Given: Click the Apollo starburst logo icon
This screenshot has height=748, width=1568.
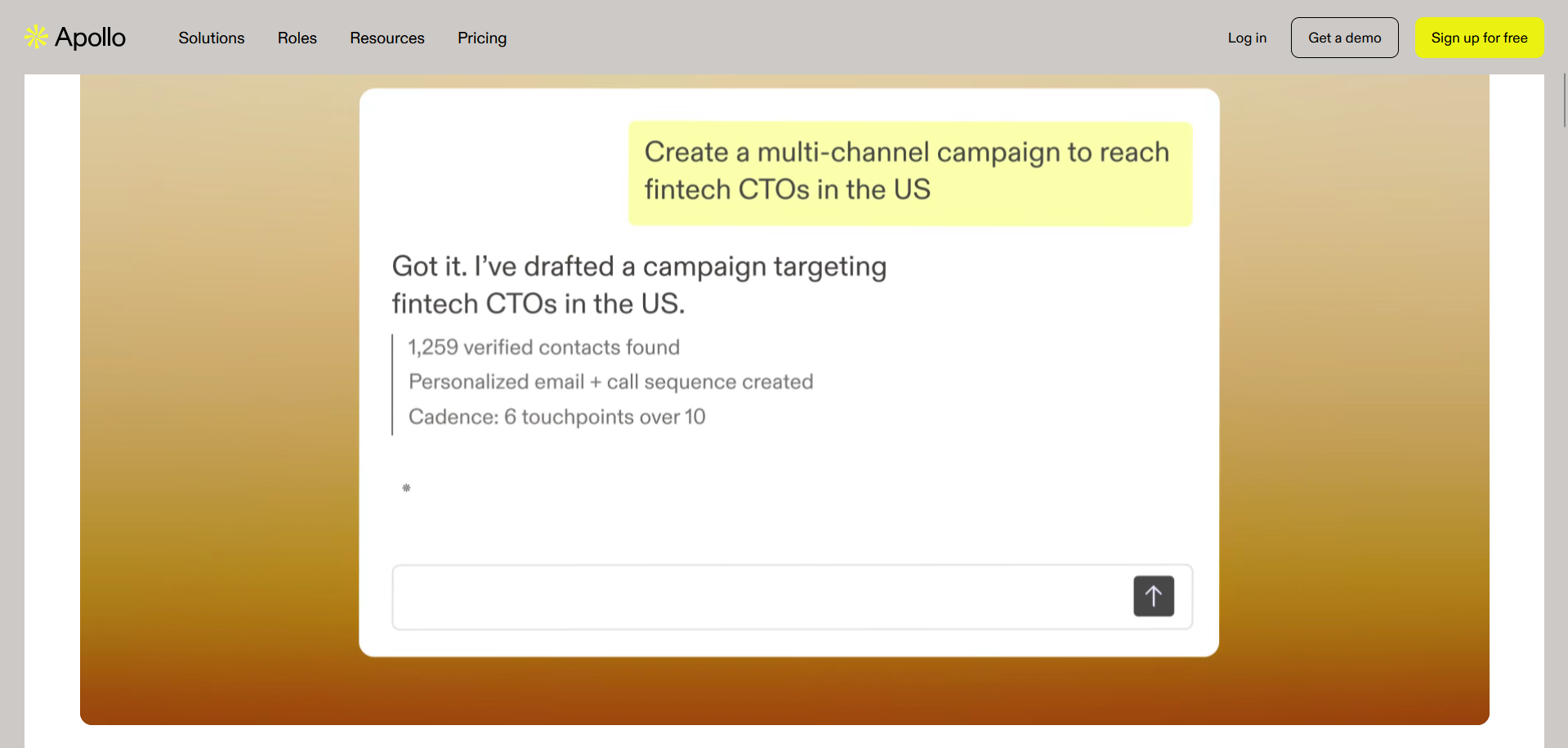Looking at the screenshot, I should click(36, 37).
